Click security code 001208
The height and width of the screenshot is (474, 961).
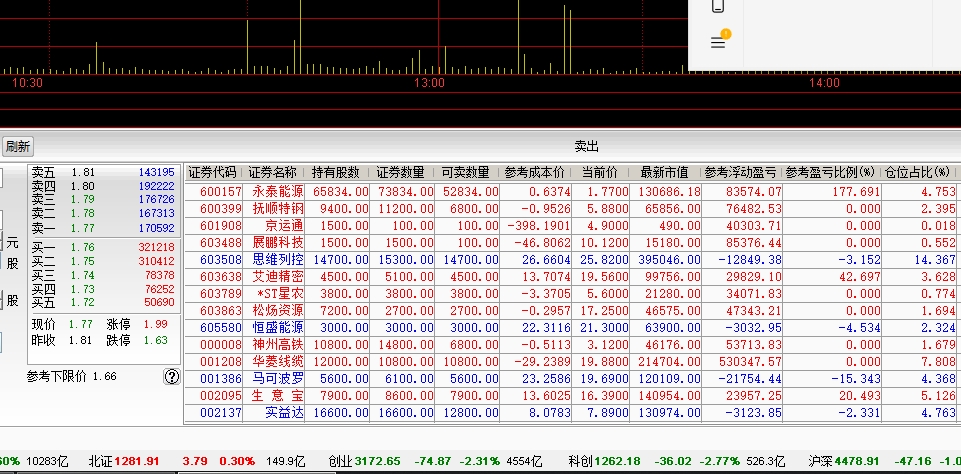pyautogui.click(x=221, y=362)
